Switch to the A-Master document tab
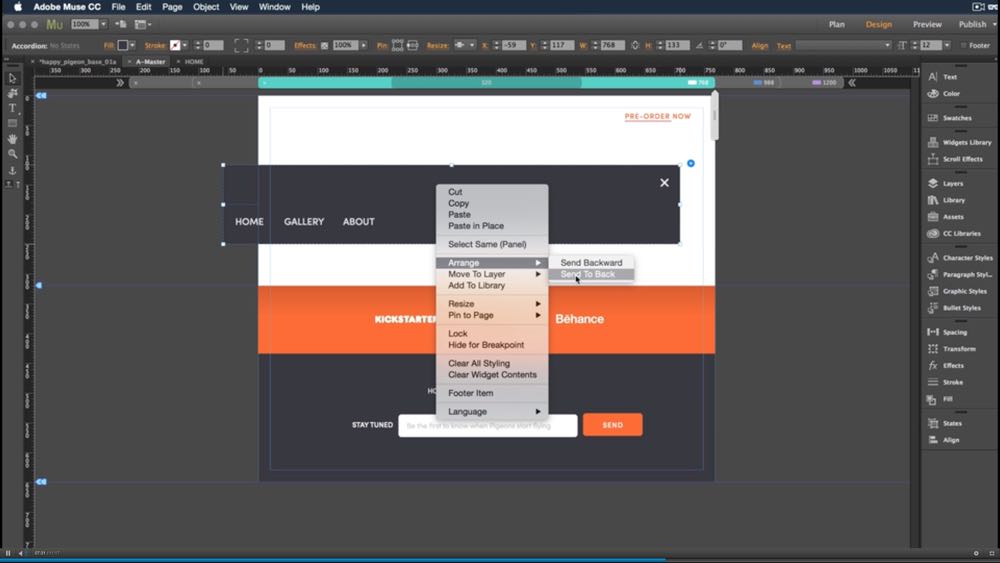1000x563 pixels. pyautogui.click(x=150, y=62)
